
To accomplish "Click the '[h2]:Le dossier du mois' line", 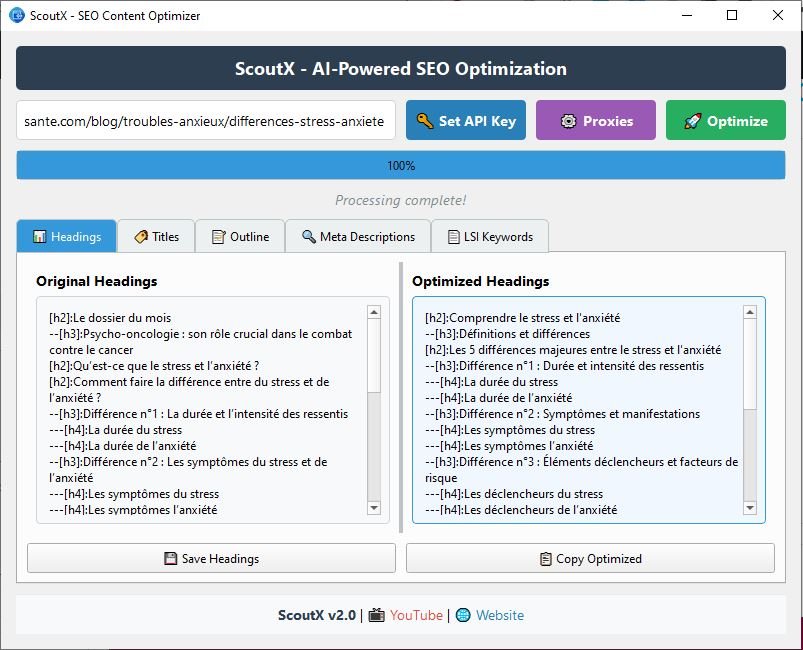I will coord(110,318).
